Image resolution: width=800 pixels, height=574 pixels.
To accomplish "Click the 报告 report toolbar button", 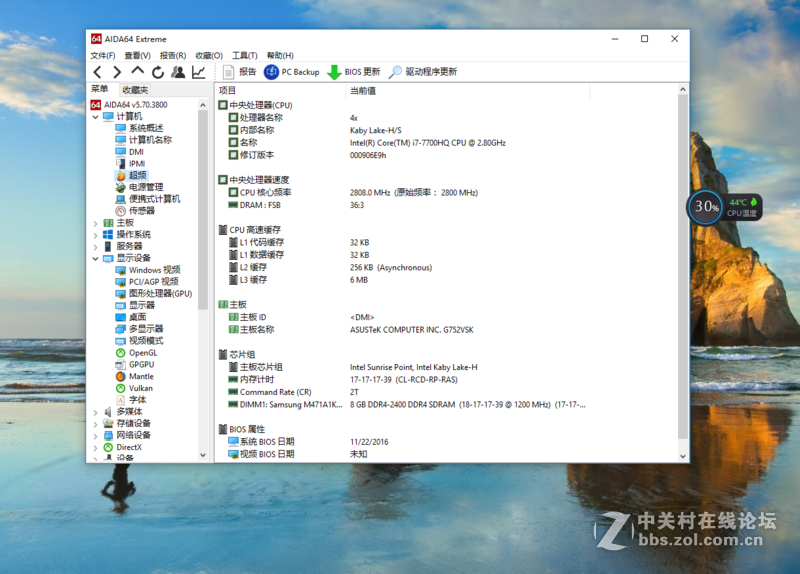I will [x=239, y=72].
